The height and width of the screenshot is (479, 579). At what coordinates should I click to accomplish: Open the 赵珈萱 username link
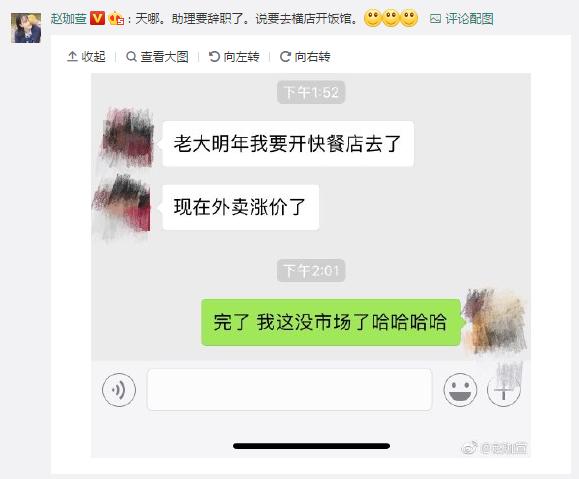coord(69,18)
